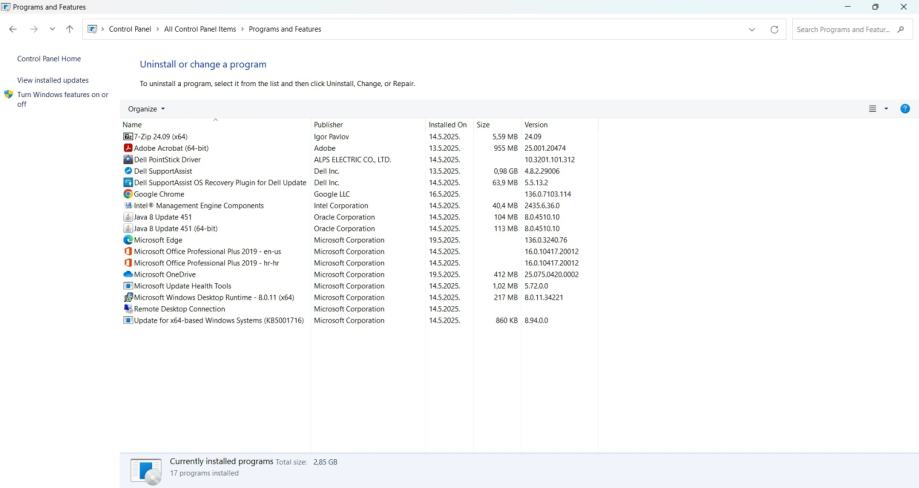
Task: Click the Adobe publisher cell
Action: tap(325, 148)
